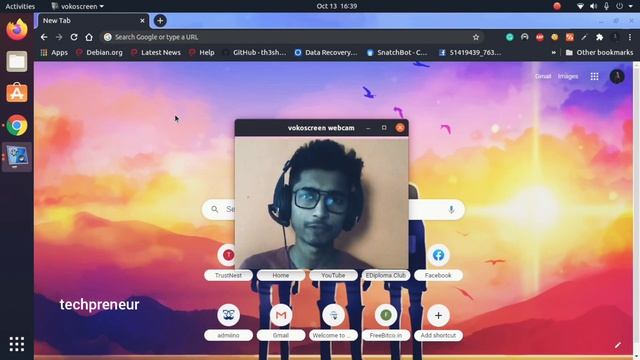Select the New Tab tab
Screen dimensions: 640x360
[92, 20]
